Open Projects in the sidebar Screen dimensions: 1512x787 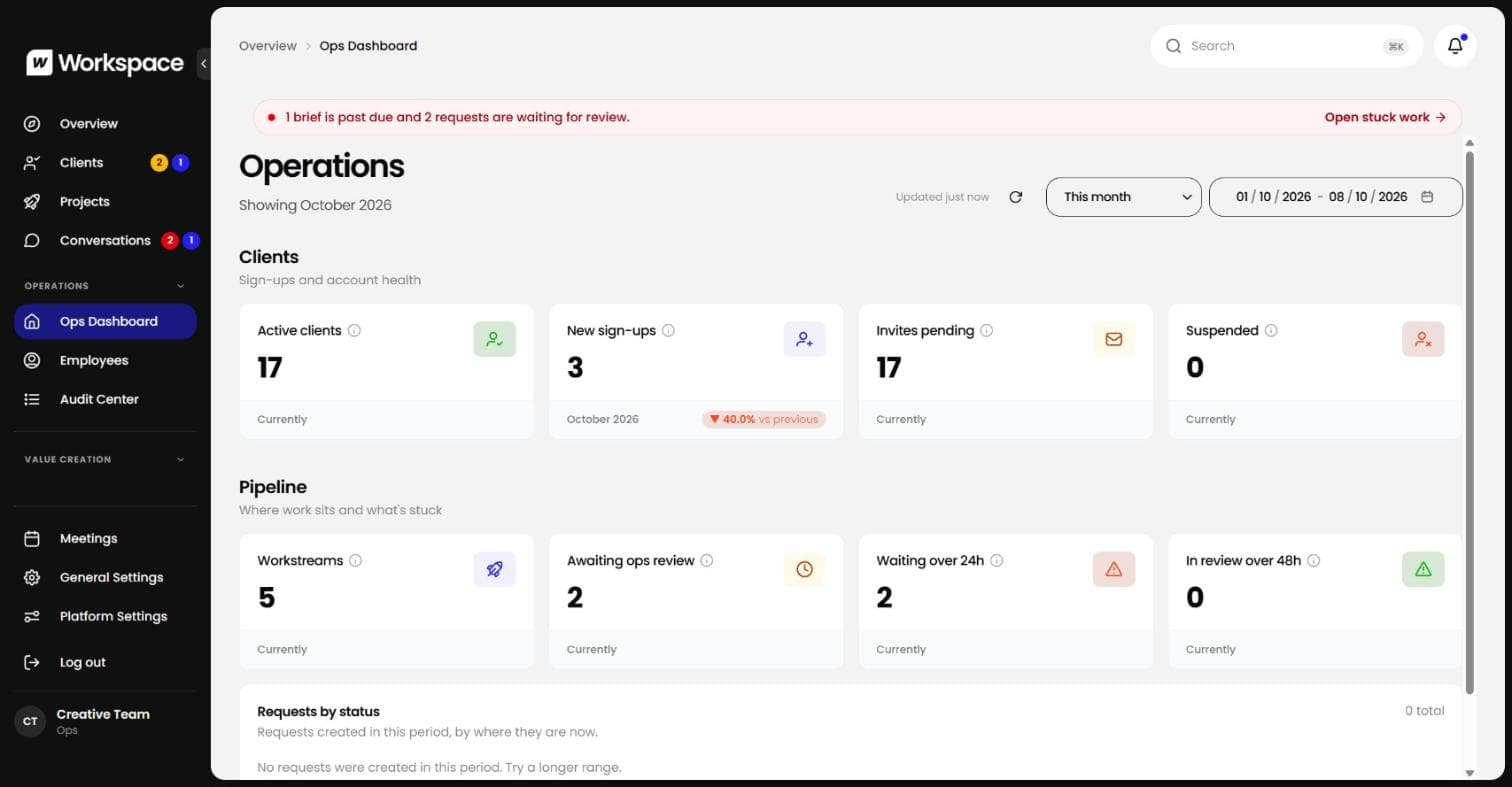click(105, 202)
